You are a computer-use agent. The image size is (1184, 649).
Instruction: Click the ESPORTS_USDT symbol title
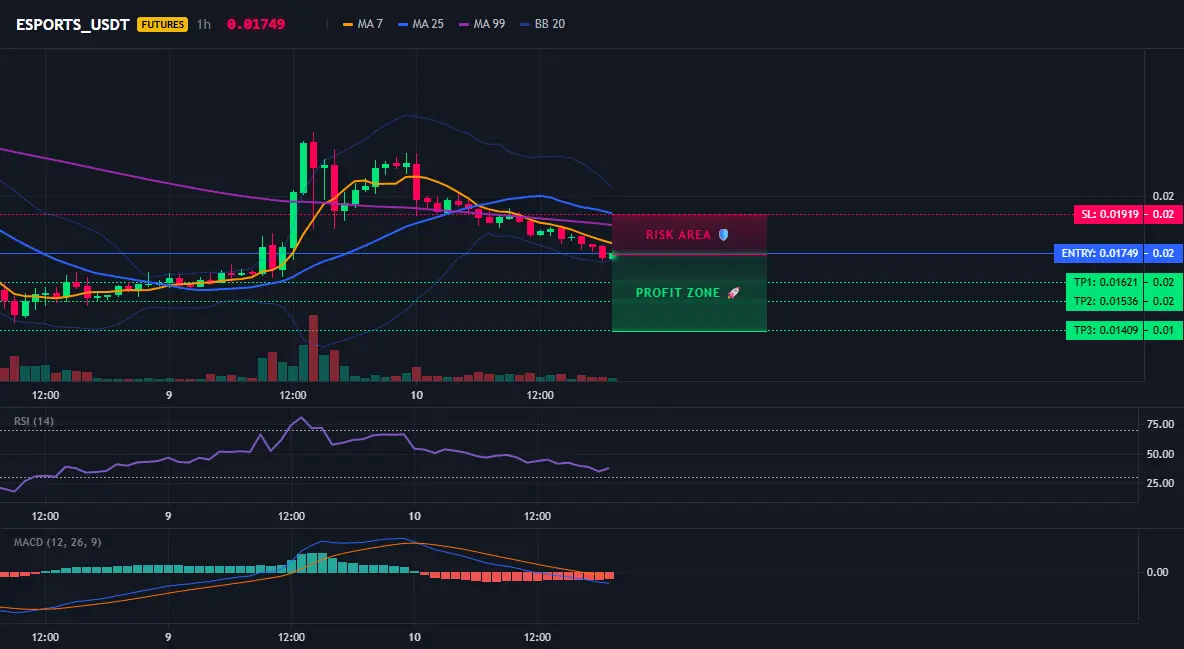72,24
